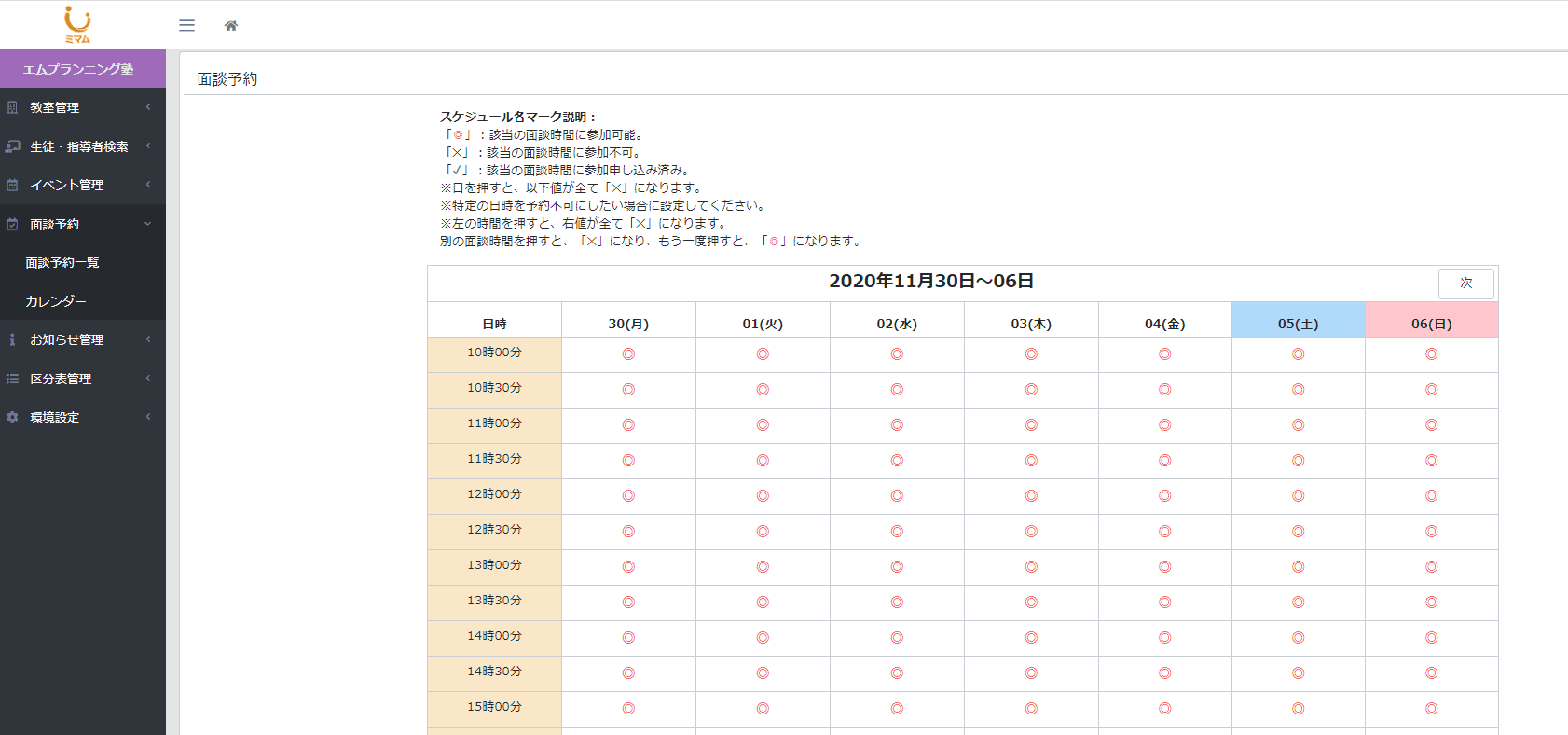
Task: Open カレンダー in the sidebar
Action: 56,301
